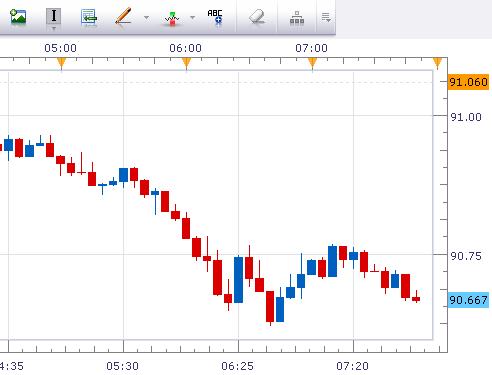Click the 05:00 orange timeline marker
492x375 pixels.
[61, 62]
